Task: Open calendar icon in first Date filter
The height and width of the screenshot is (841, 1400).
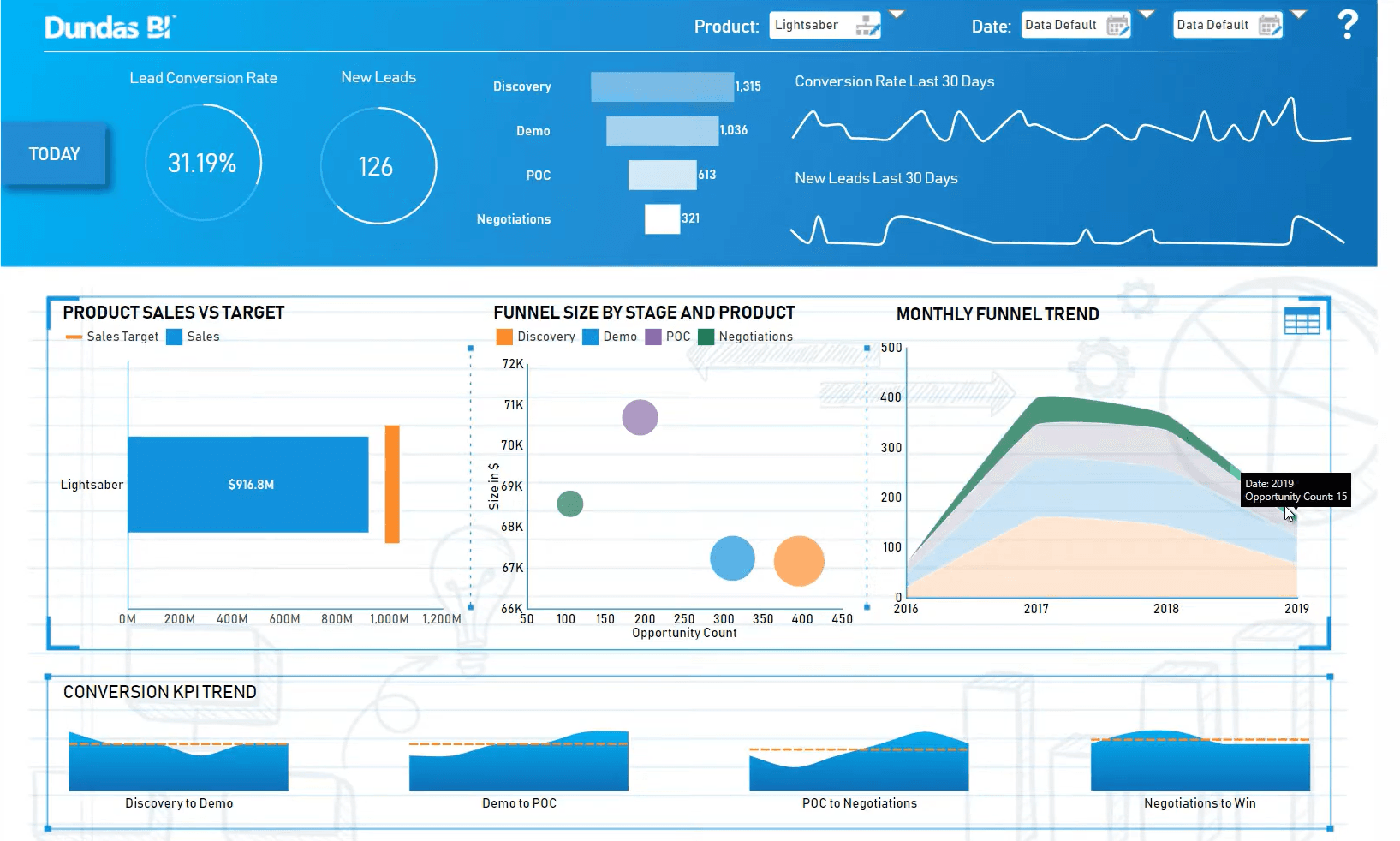Action: pyautogui.click(x=1117, y=26)
